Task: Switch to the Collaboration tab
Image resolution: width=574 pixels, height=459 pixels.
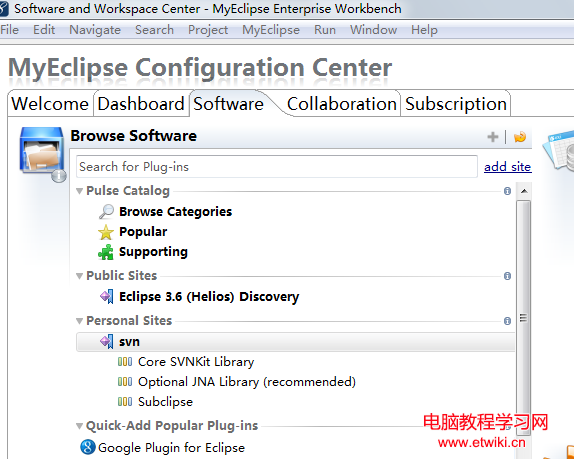Action: pyautogui.click(x=342, y=104)
